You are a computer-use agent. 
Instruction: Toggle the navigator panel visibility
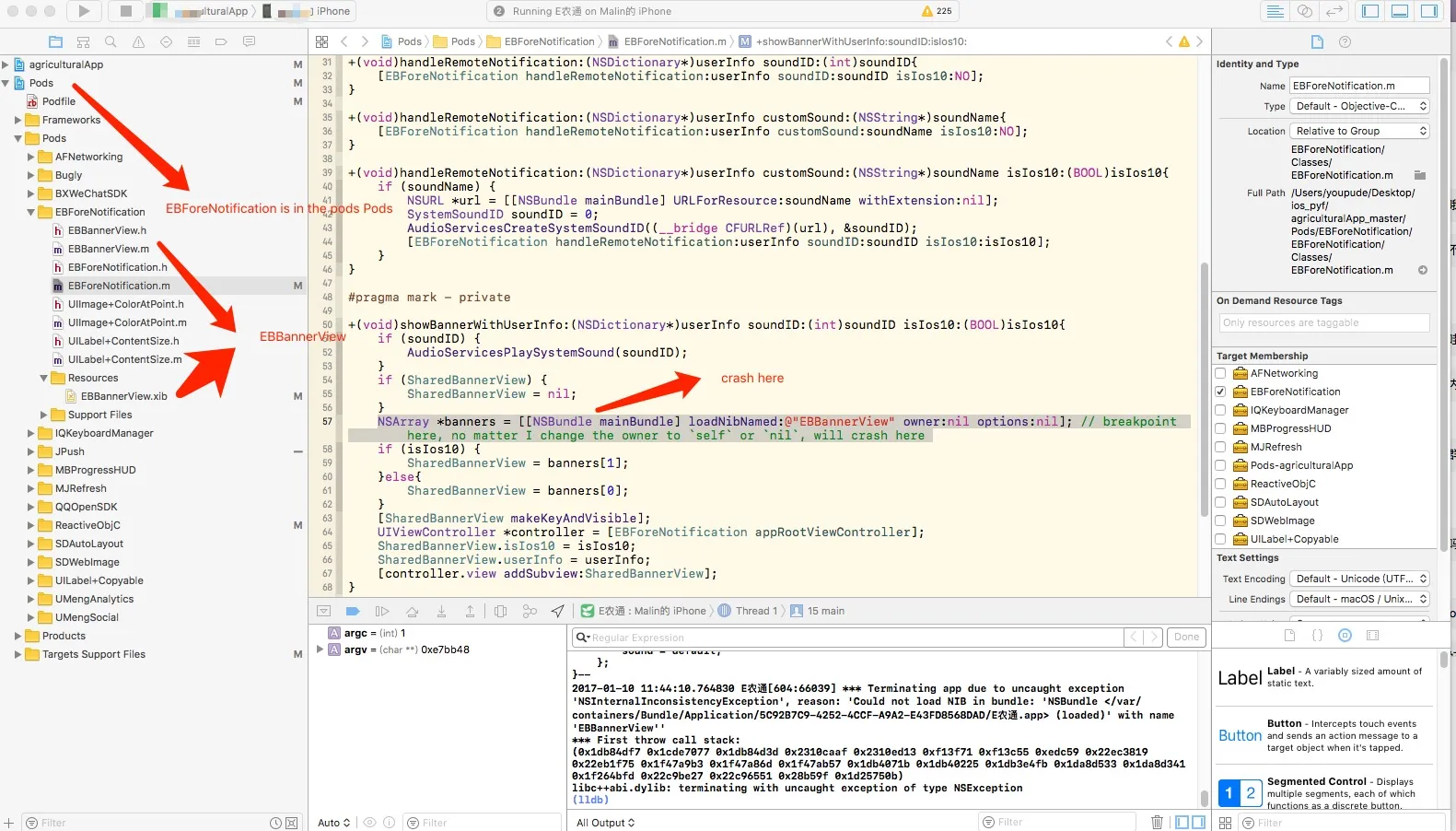point(1370,11)
